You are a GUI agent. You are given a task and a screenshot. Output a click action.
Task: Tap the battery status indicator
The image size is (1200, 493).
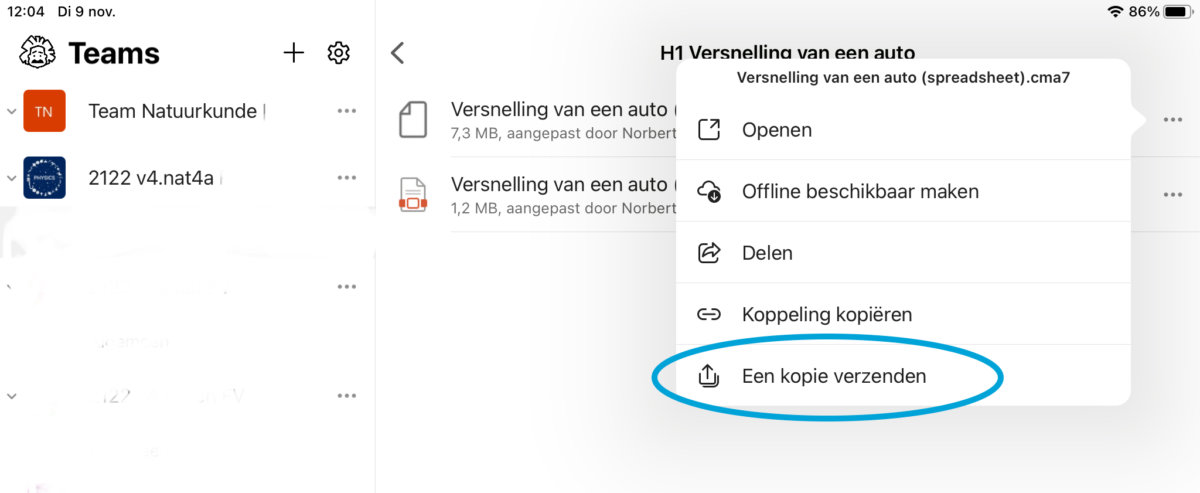1176,12
